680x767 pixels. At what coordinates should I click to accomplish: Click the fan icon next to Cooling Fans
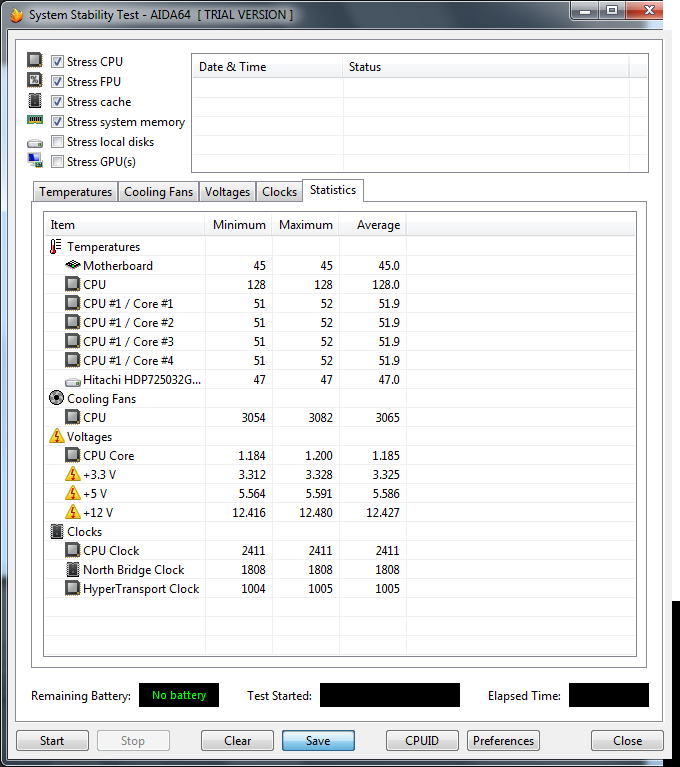tap(56, 399)
